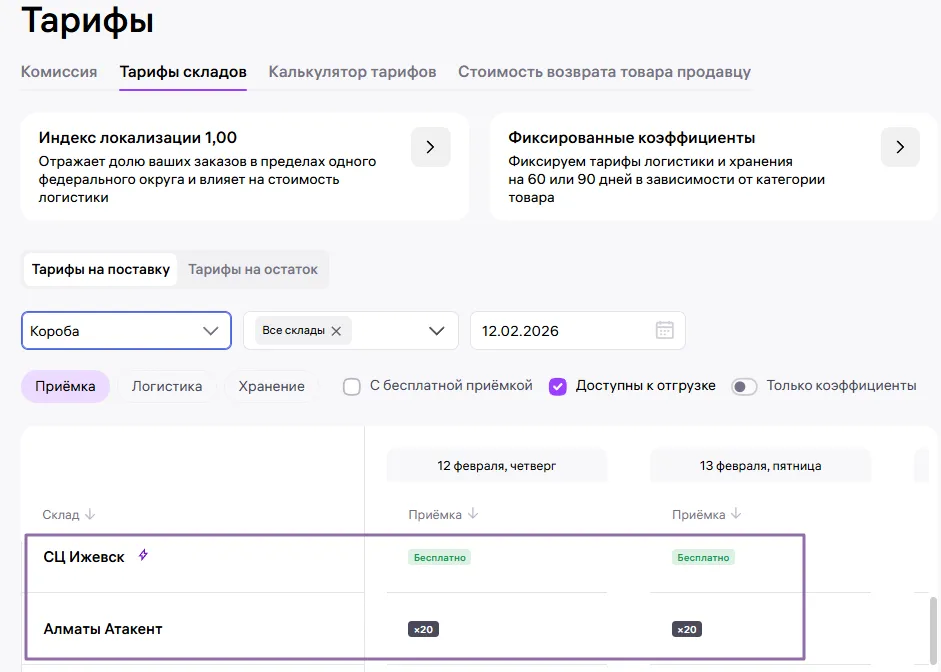Open the Фиксированные коэффициенты arrow button

[899, 147]
